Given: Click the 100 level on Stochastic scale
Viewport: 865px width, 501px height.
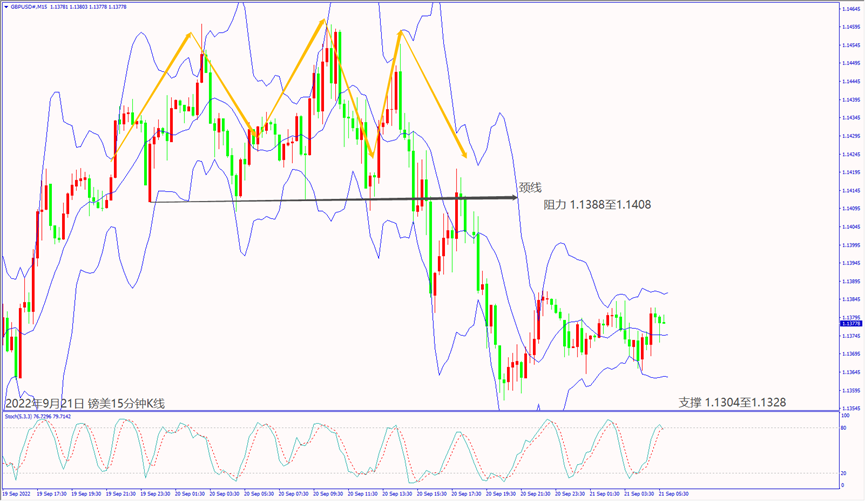Looking at the screenshot, I should click(845, 415).
